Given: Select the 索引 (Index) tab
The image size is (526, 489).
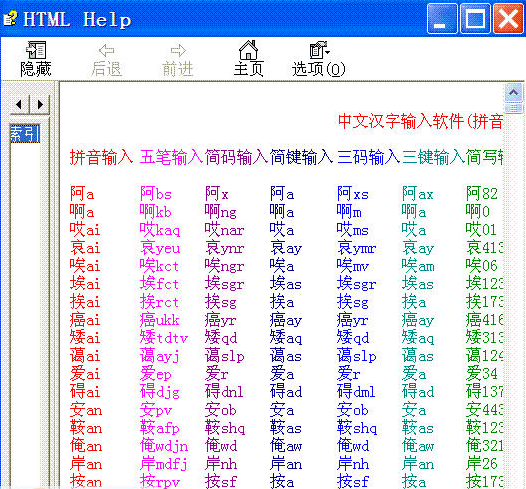Looking at the screenshot, I should tap(25, 134).
